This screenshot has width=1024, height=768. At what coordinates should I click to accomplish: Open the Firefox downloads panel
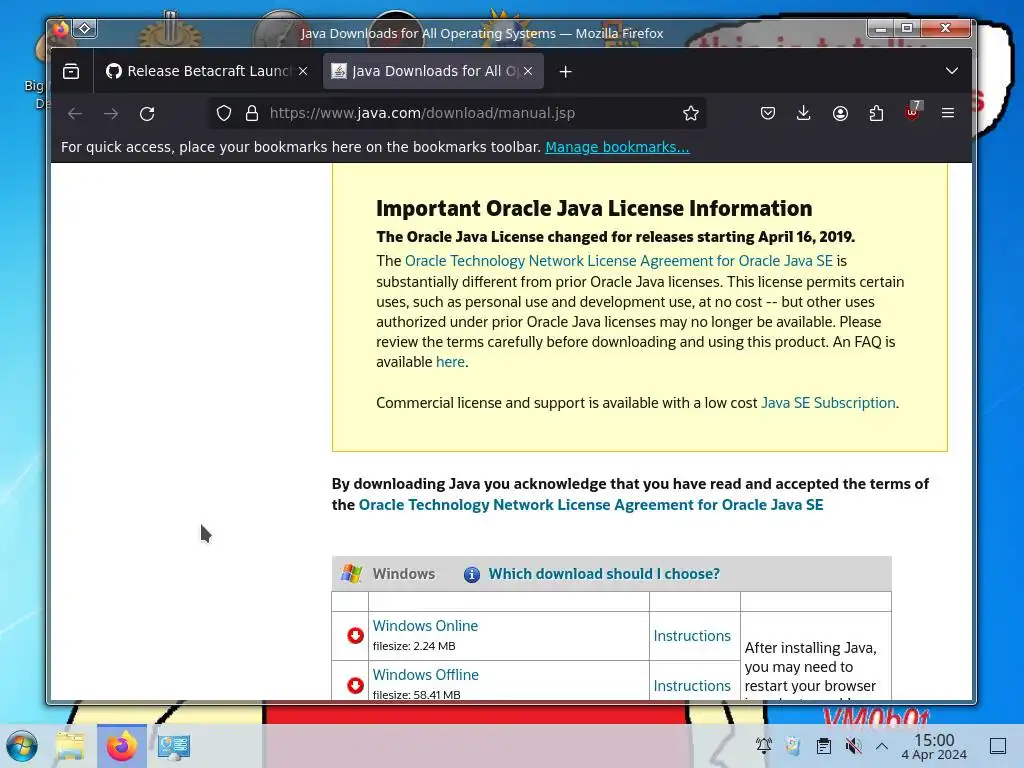point(804,114)
